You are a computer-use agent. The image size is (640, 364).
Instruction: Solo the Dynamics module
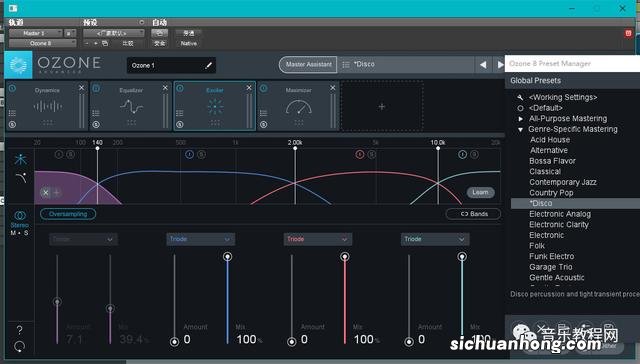click(x=12, y=124)
